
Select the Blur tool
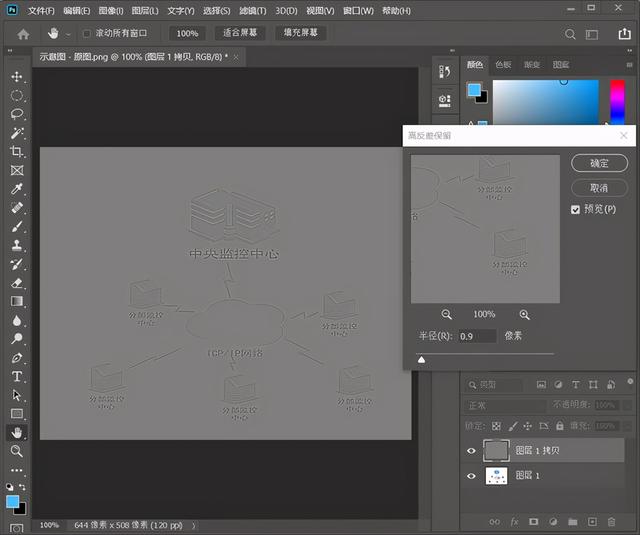point(17,320)
